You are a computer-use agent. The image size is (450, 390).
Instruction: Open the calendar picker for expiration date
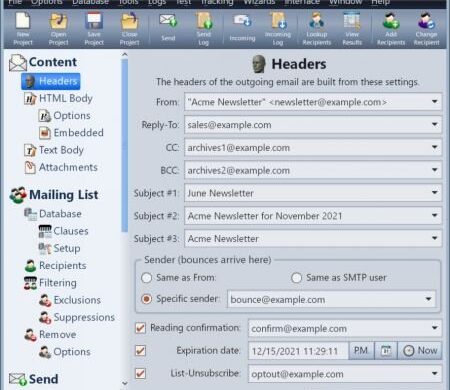tap(386, 351)
